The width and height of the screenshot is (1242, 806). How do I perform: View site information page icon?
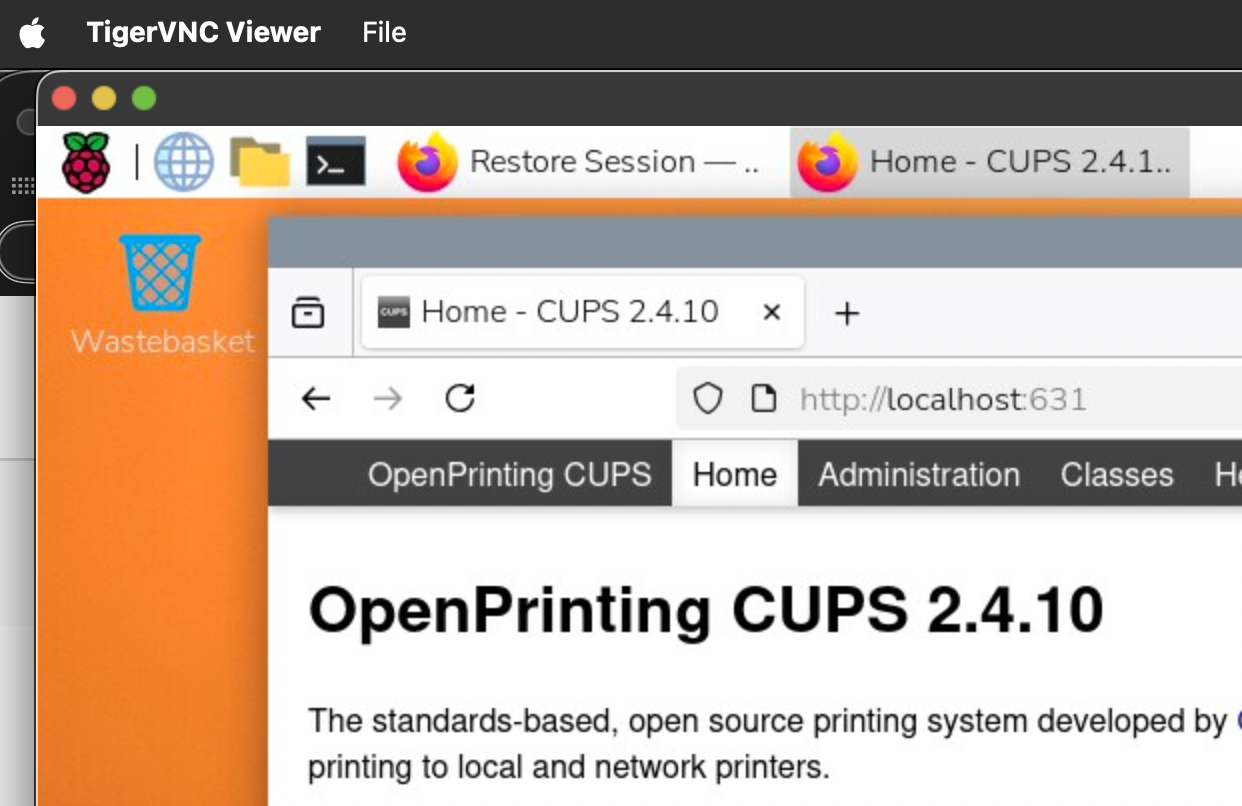click(x=764, y=399)
